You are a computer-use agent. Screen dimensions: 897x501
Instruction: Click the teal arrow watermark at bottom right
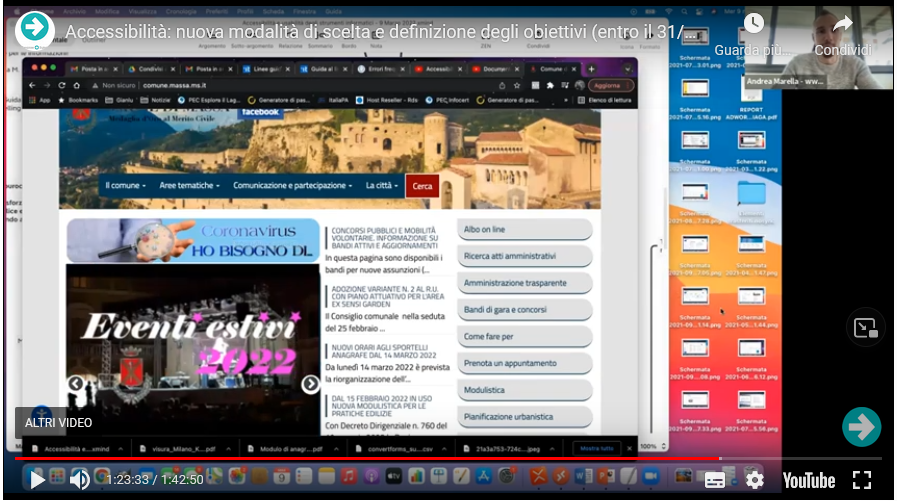(x=861, y=426)
